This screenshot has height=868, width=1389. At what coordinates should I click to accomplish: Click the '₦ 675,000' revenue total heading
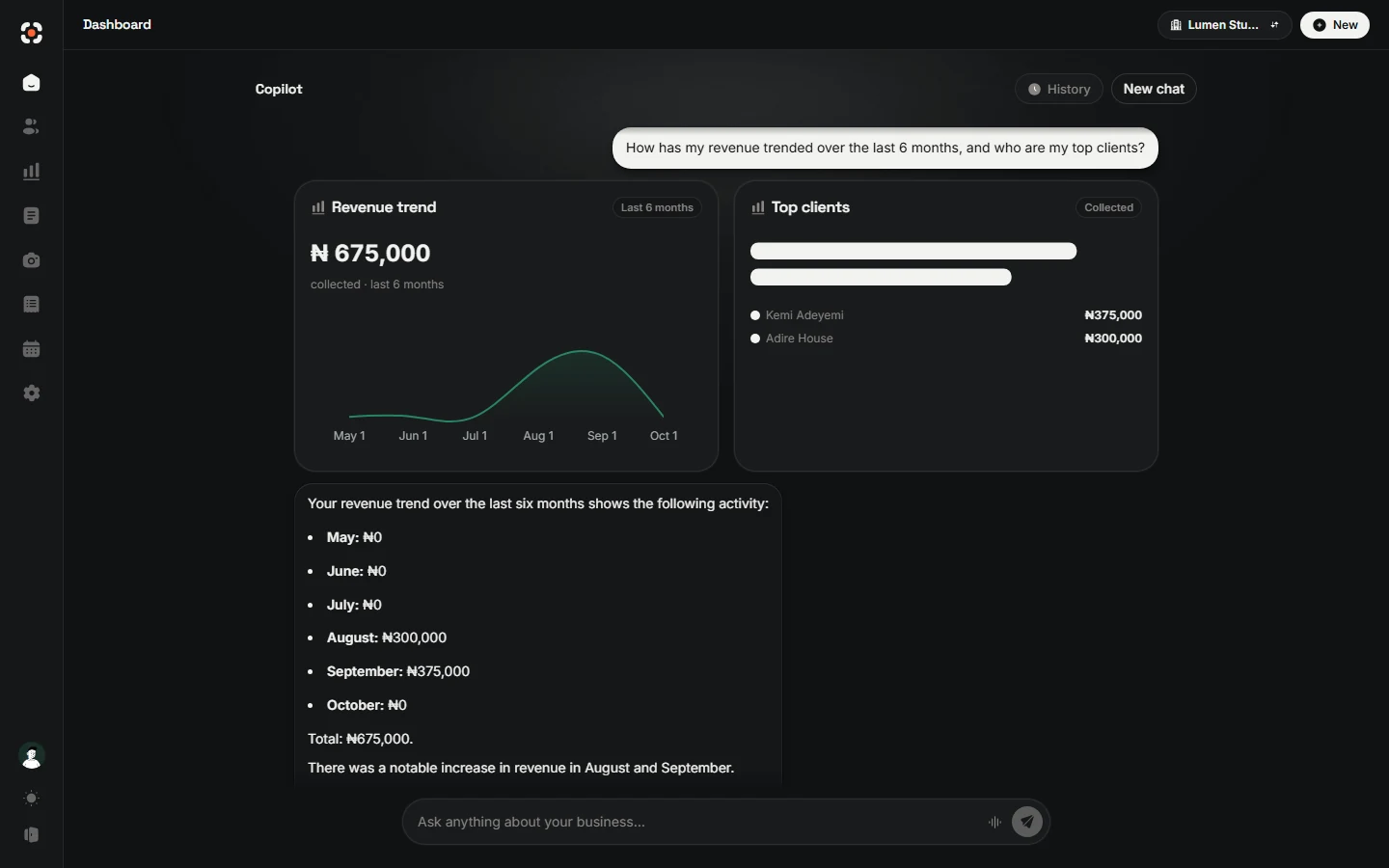pos(370,253)
